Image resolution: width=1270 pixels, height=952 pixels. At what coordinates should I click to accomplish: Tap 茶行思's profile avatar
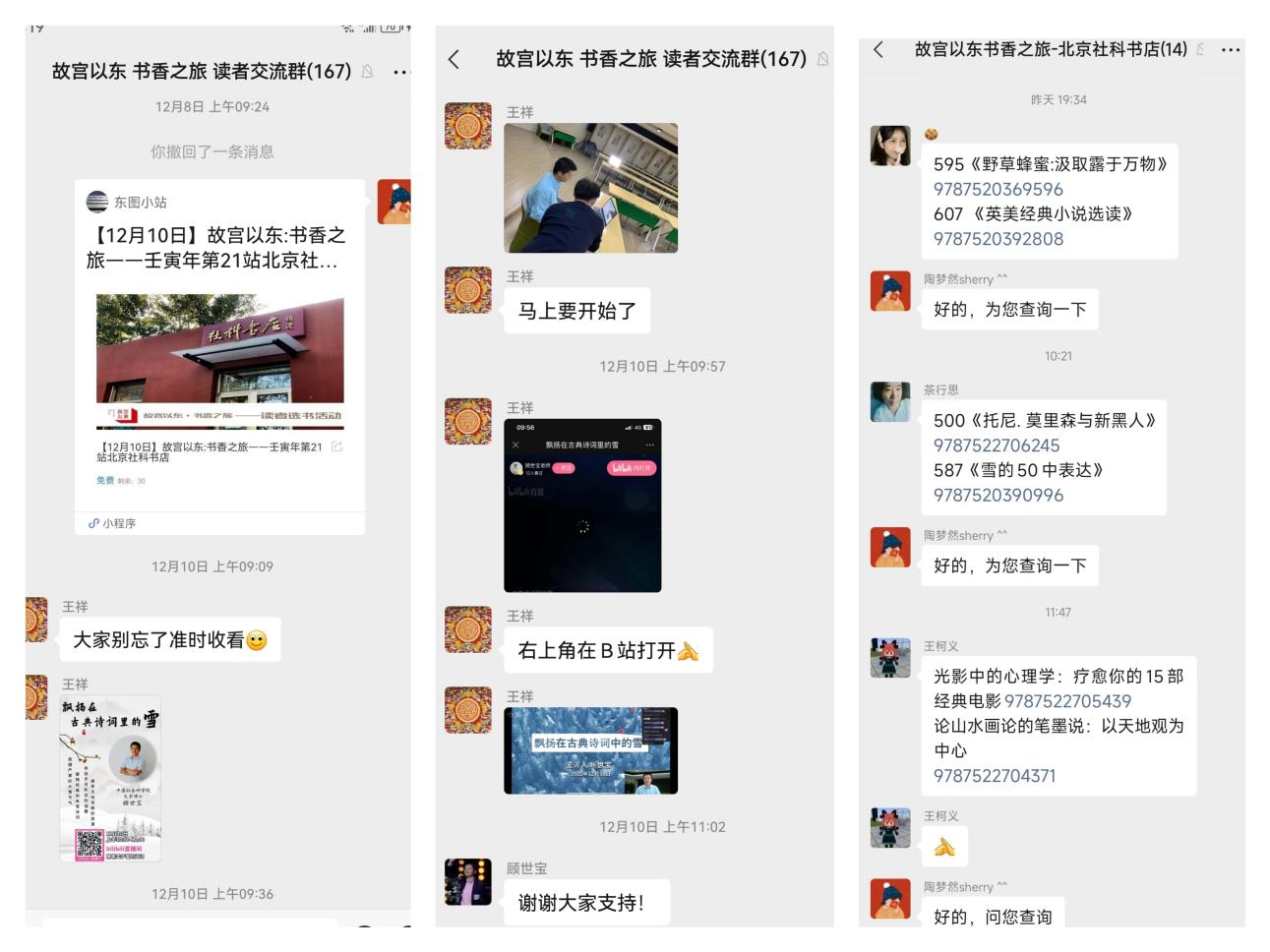pos(890,402)
